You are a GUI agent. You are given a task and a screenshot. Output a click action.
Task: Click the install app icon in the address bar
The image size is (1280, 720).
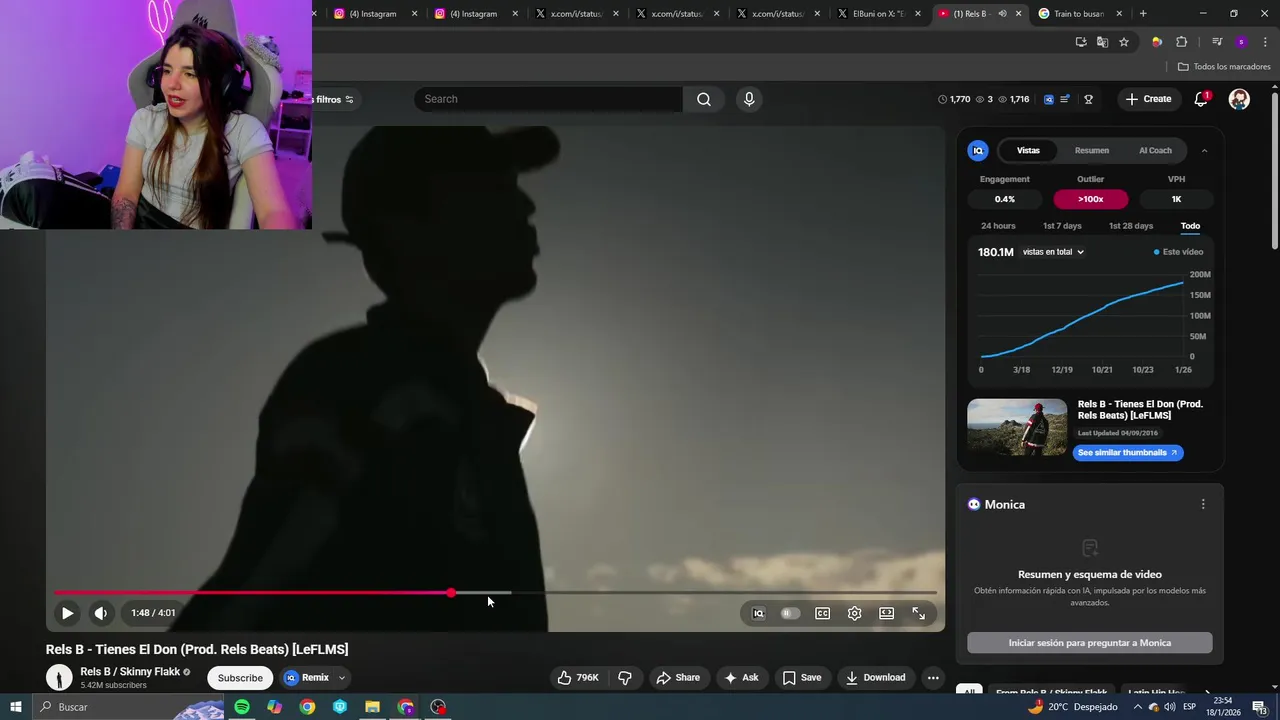click(x=1081, y=42)
